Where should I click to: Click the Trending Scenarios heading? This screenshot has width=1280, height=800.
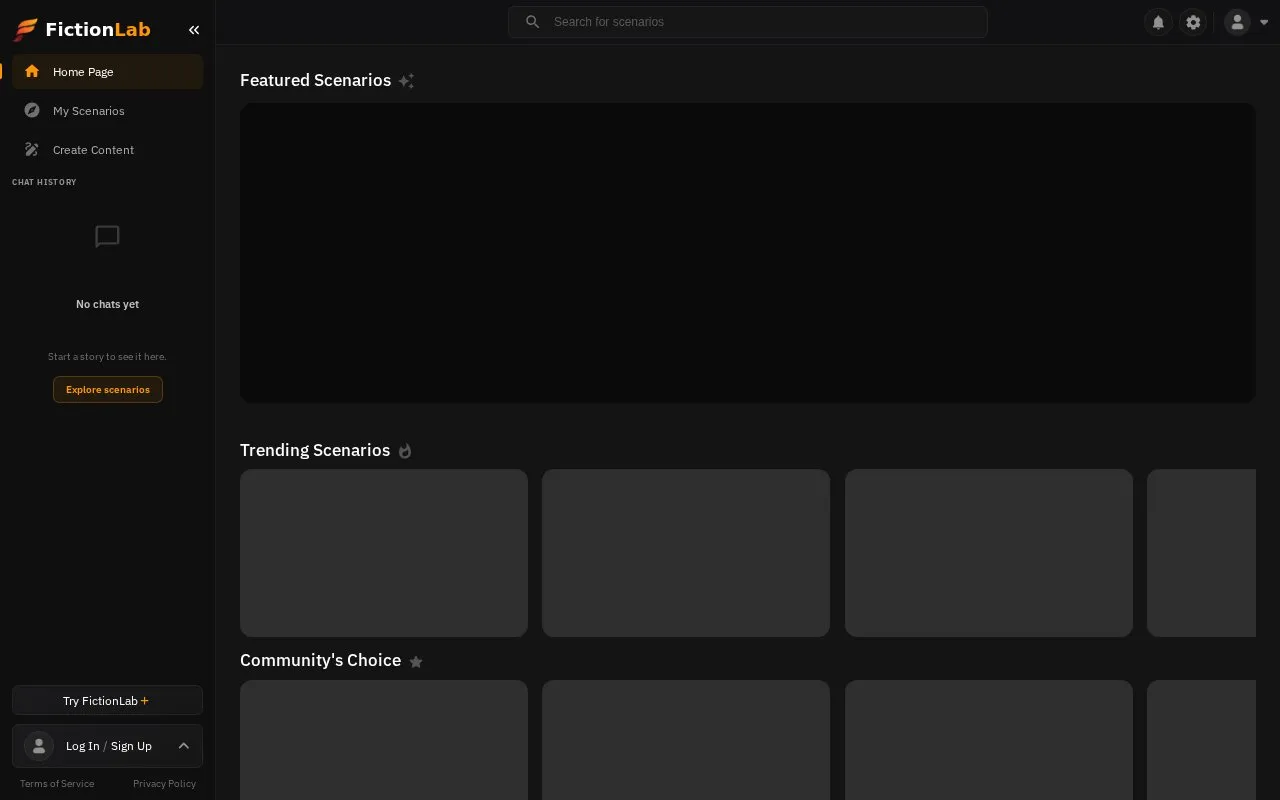[x=315, y=450]
